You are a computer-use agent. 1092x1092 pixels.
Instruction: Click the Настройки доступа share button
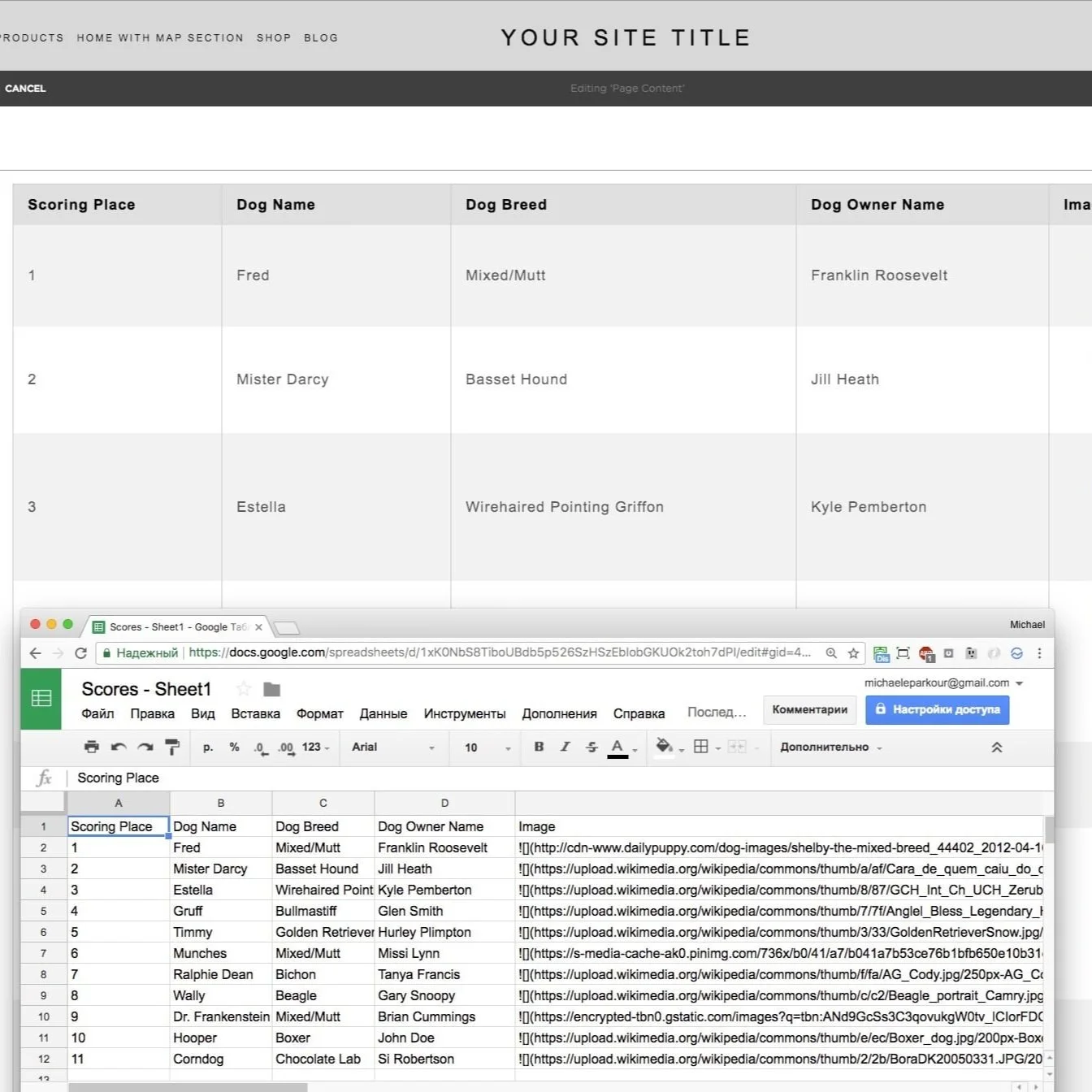(x=937, y=709)
